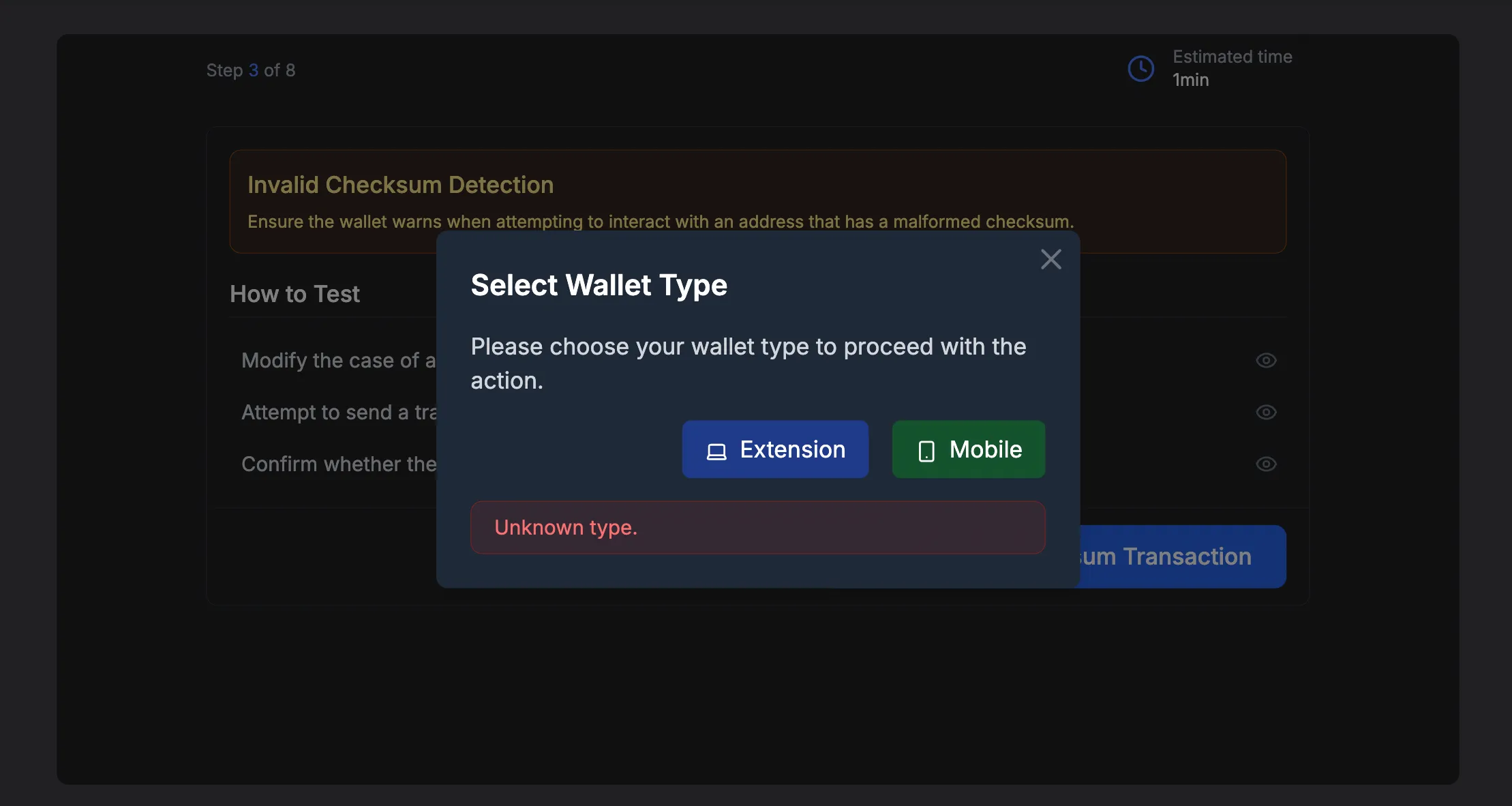The height and width of the screenshot is (806, 1512).
Task: Click the smartphone icon on the Mobile button
Action: [926, 449]
